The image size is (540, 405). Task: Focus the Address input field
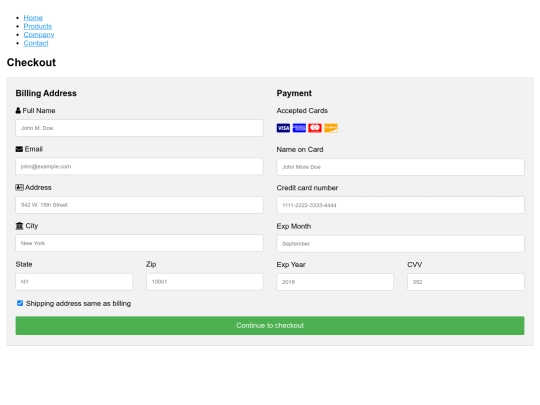pyautogui.click(x=139, y=205)
